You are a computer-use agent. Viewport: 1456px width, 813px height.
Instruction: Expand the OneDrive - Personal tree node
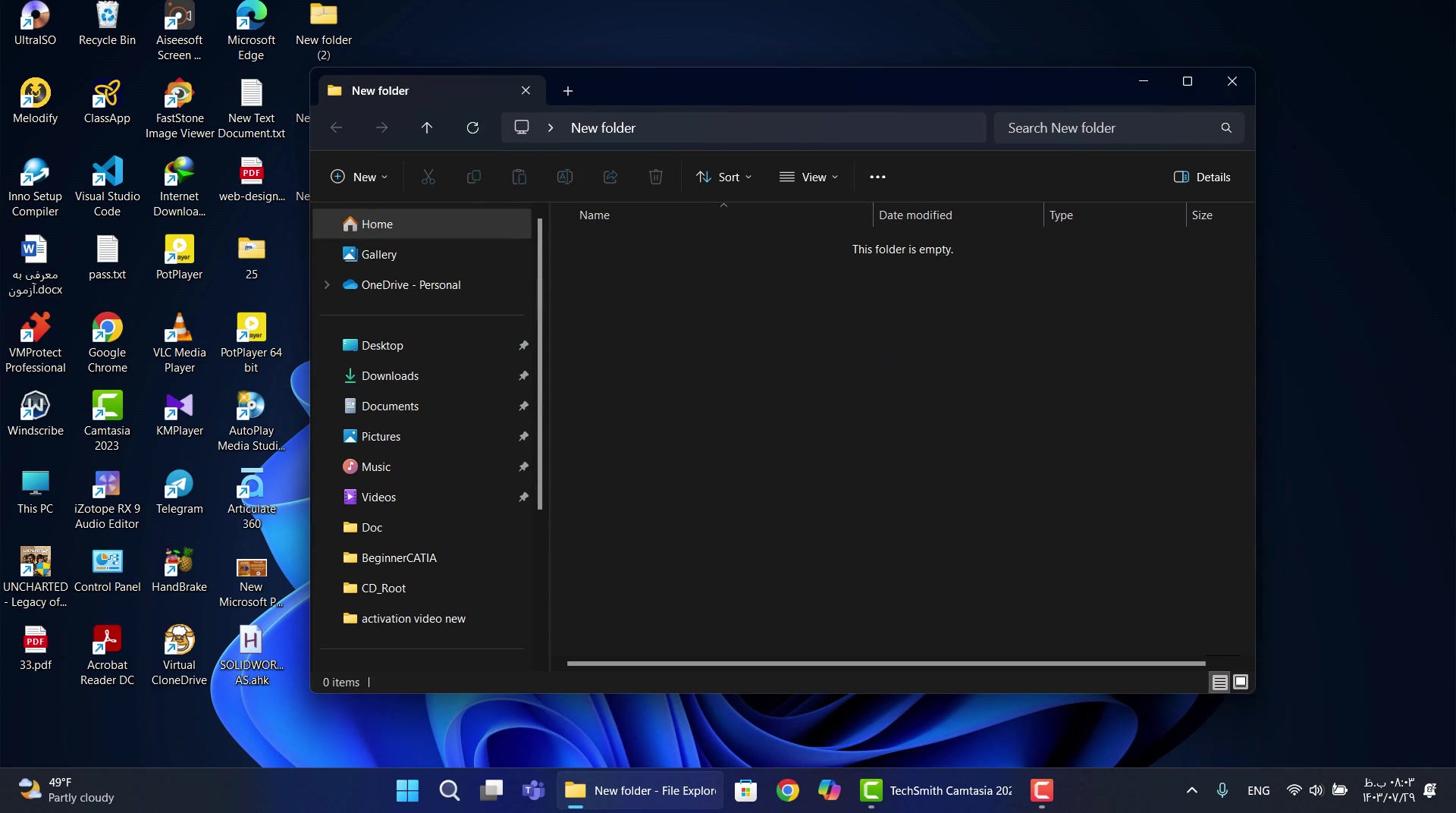click(327, 285)
